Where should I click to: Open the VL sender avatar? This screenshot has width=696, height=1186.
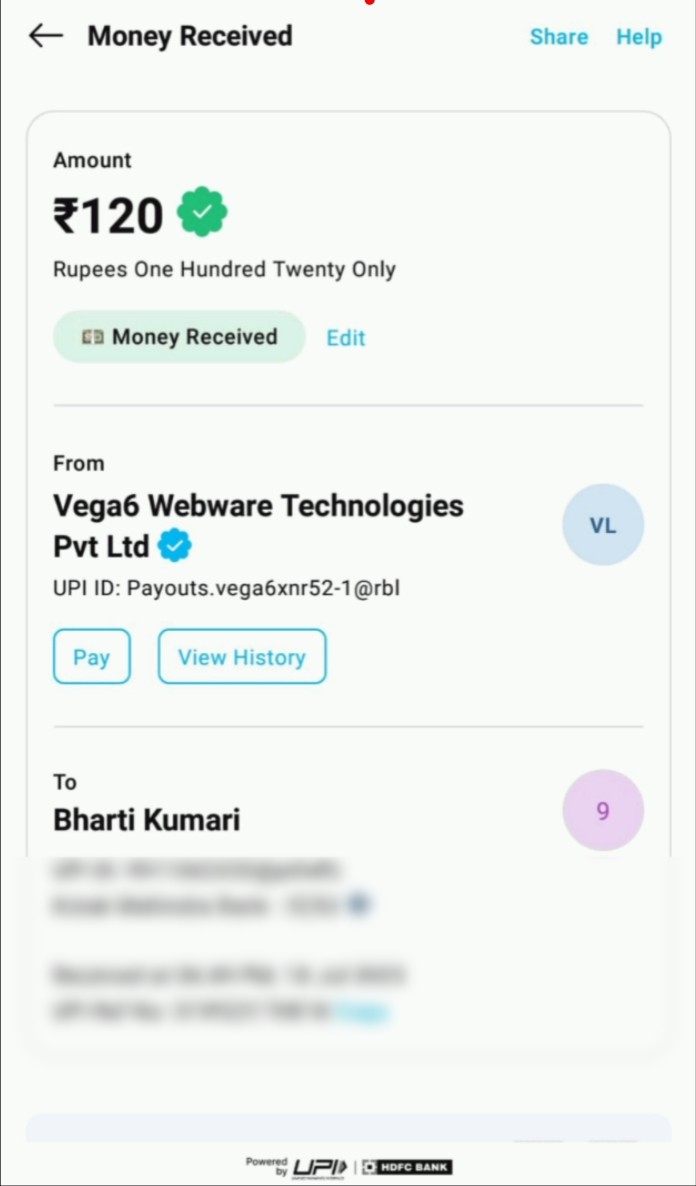point(603,525)
